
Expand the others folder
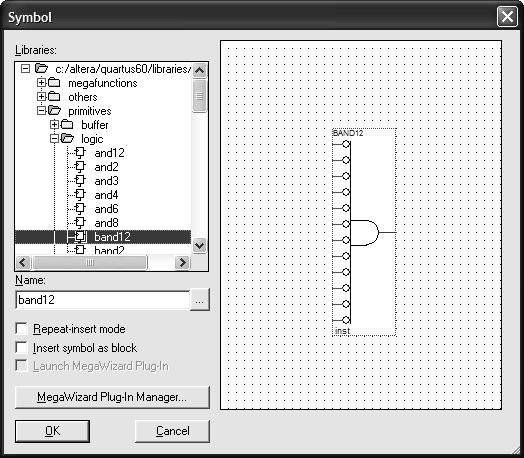point(41,97)
